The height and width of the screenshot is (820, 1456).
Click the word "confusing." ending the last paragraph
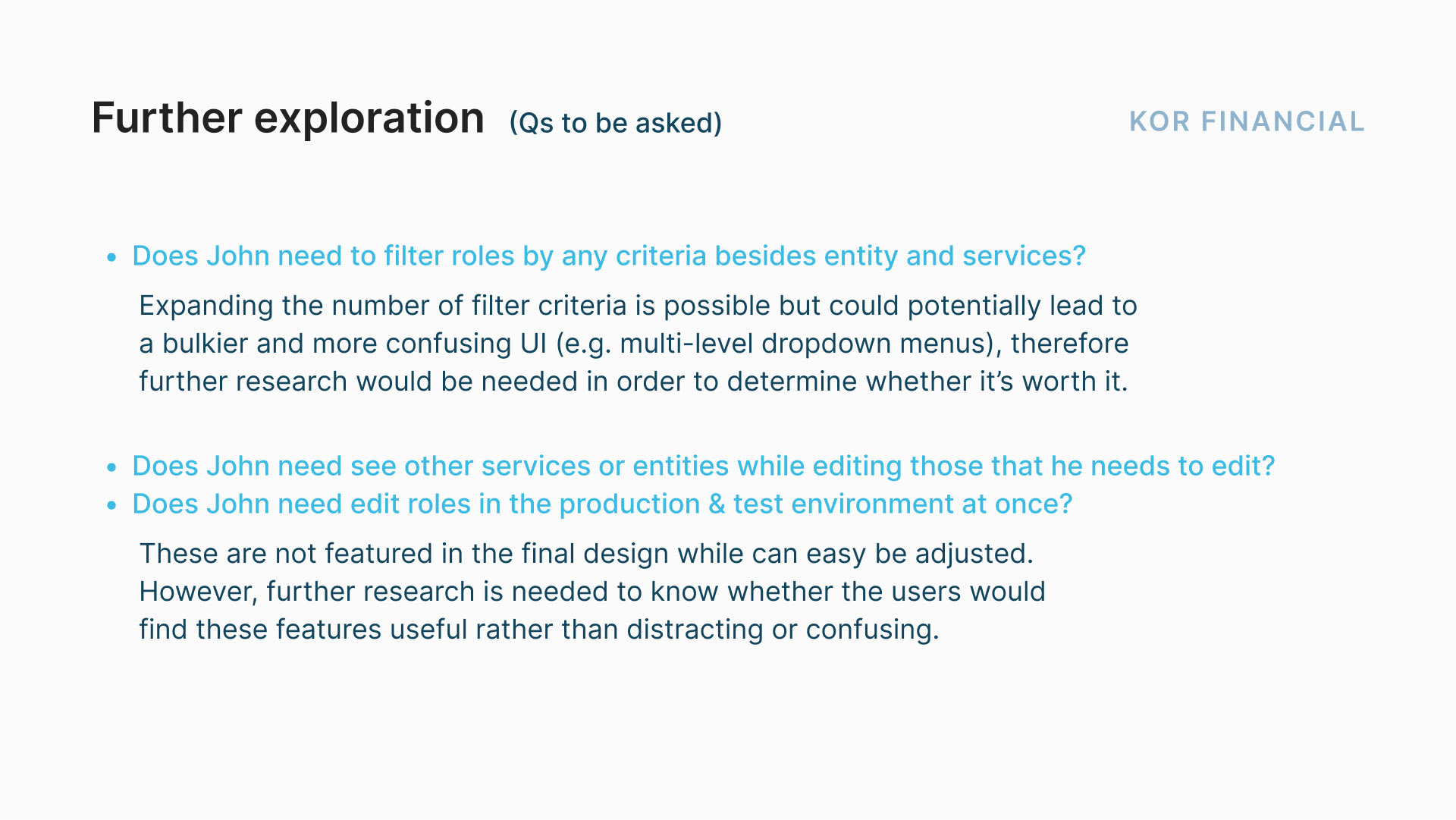(872, 630)
